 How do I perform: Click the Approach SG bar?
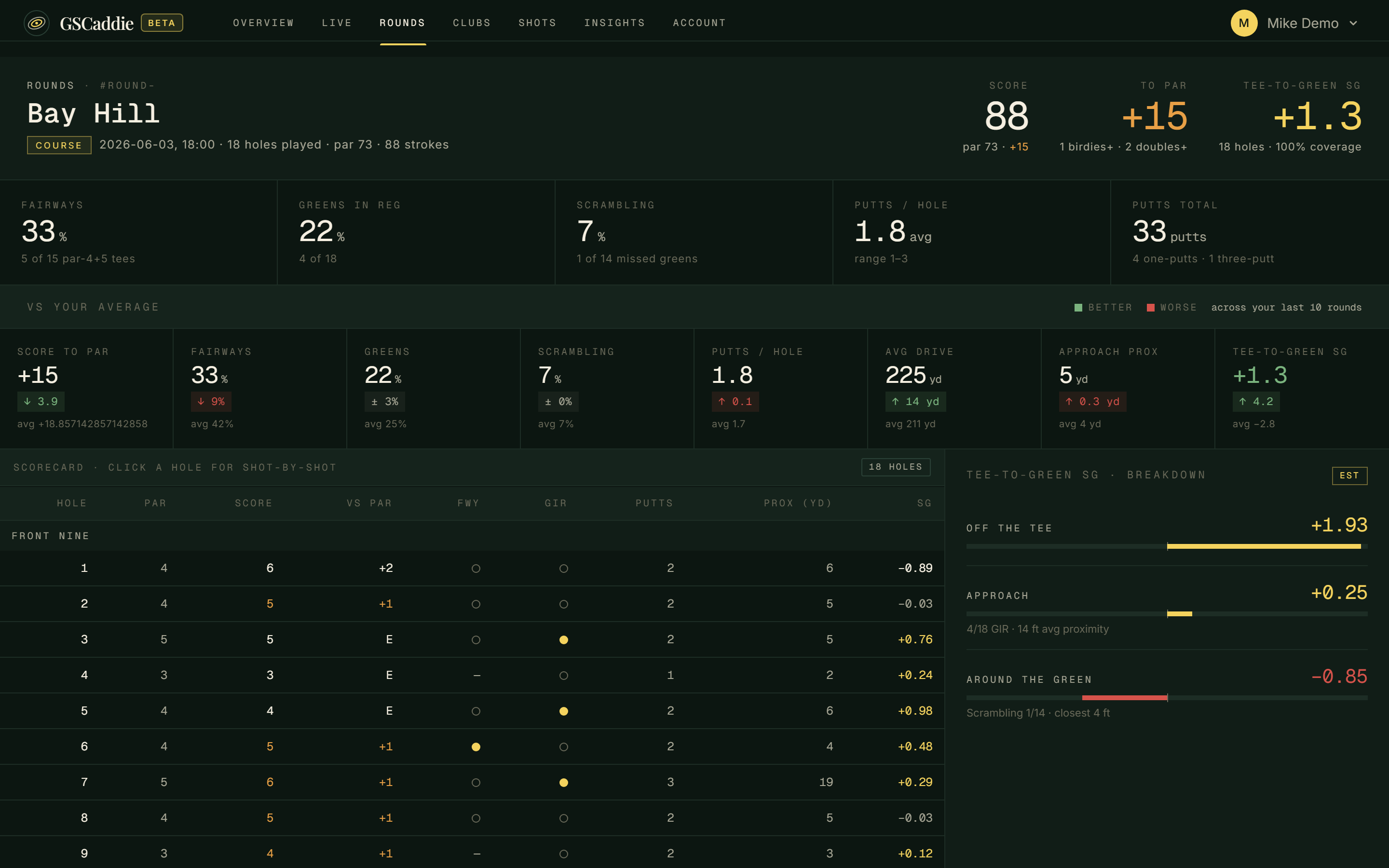coord(1167,614)
